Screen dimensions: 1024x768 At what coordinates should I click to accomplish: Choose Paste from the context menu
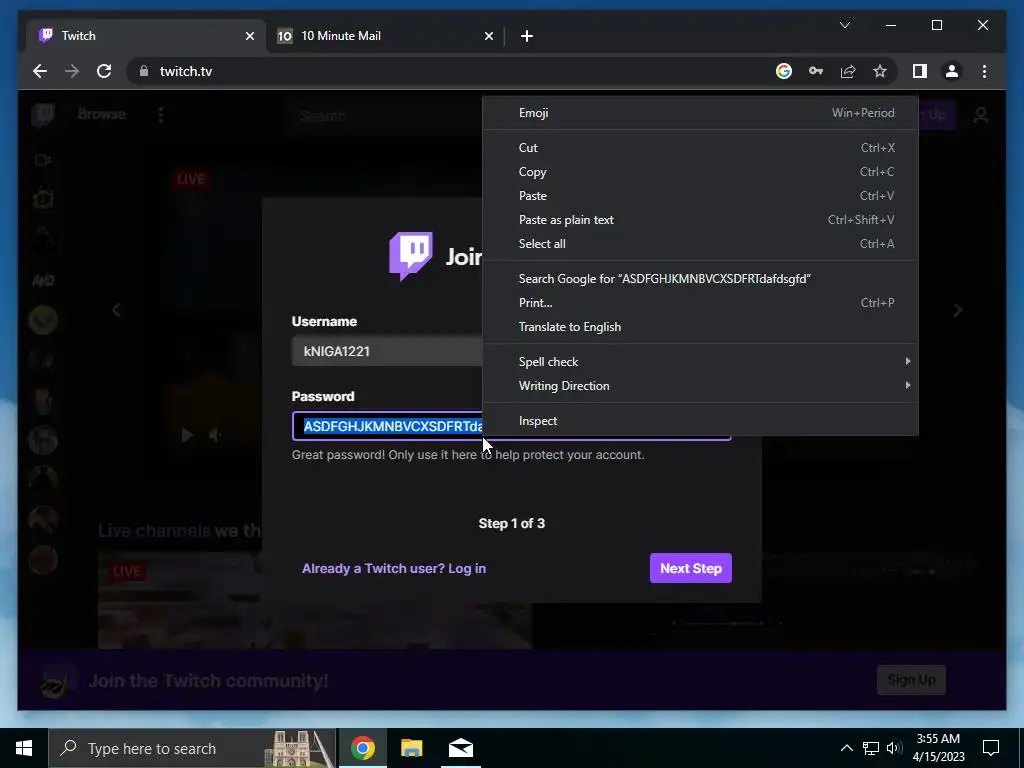tap(700, 196)
